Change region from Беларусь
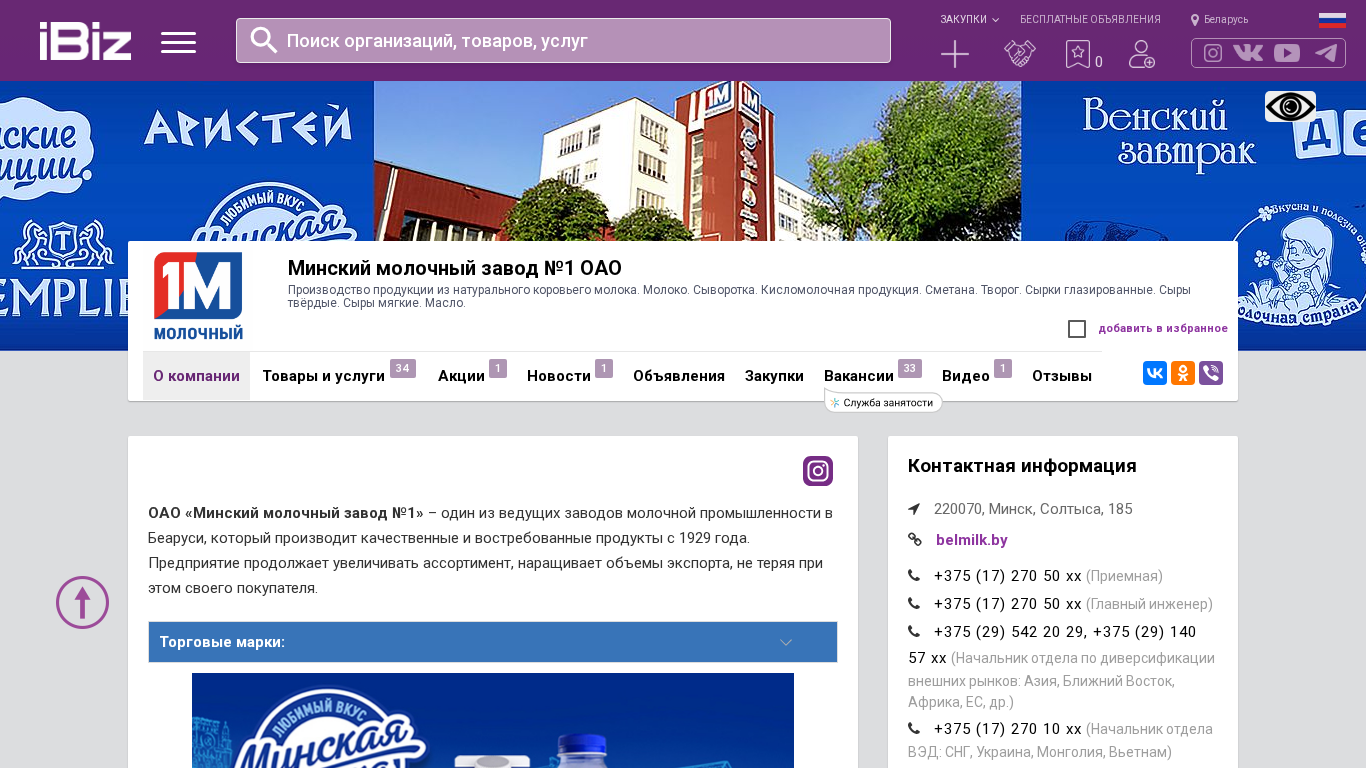The image size is (1366, 768). pyautogui.click(x=1219, y=20)
